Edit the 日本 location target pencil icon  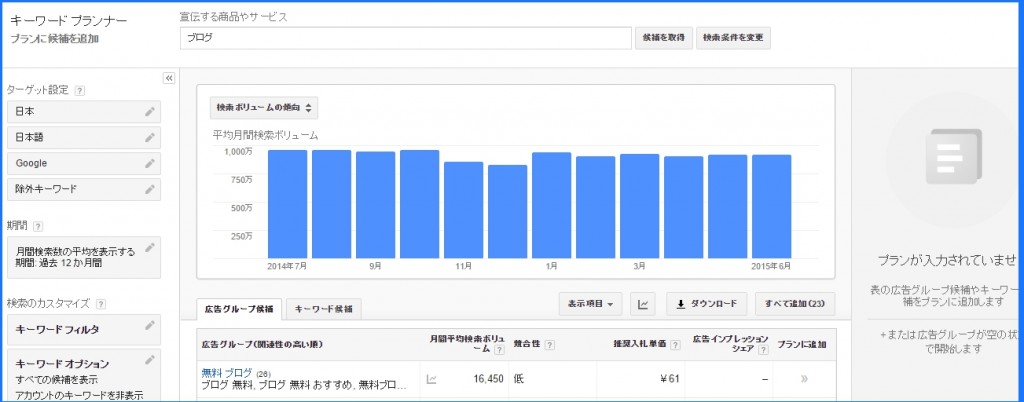[x=150, y=111]
